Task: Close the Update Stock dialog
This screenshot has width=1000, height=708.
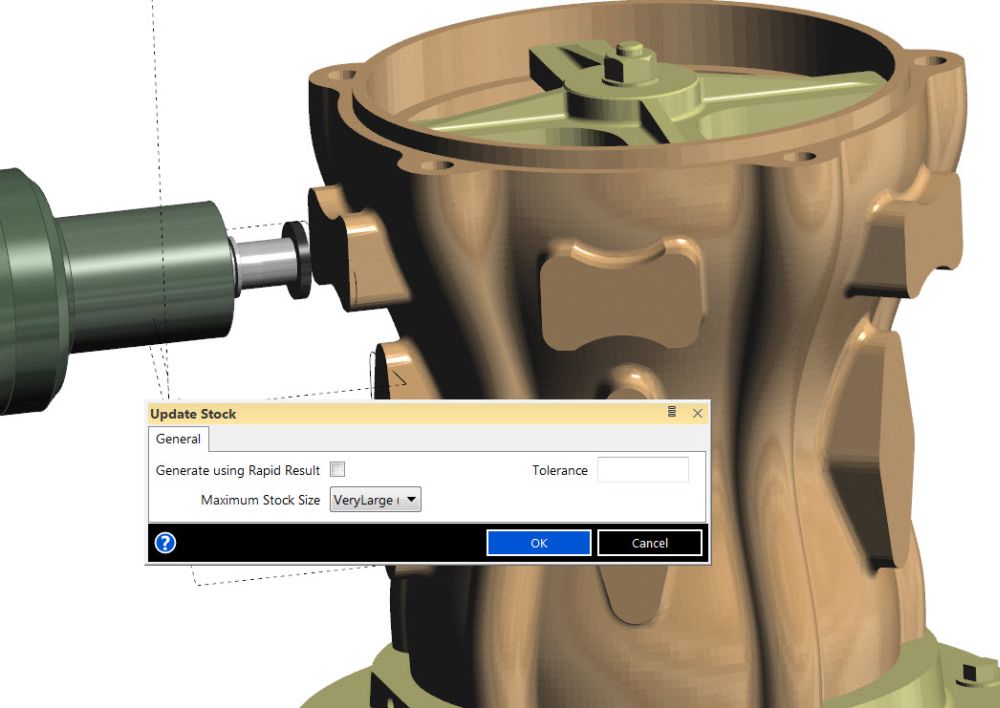Action: point(697,413)
